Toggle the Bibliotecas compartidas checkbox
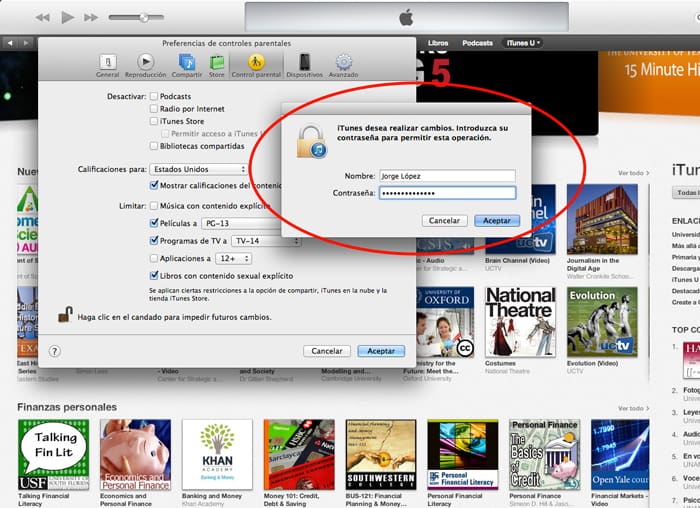This screenshot has width=700, height=508. pyautogui.click(x=154, y=146)
